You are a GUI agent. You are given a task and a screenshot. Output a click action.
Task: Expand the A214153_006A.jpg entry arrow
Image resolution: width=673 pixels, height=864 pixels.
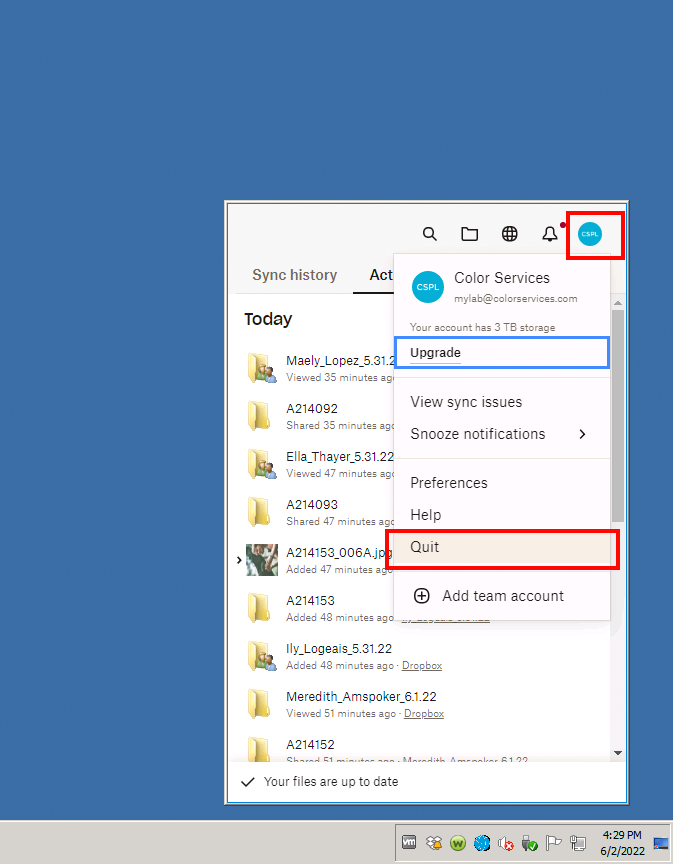pos(238,560)
